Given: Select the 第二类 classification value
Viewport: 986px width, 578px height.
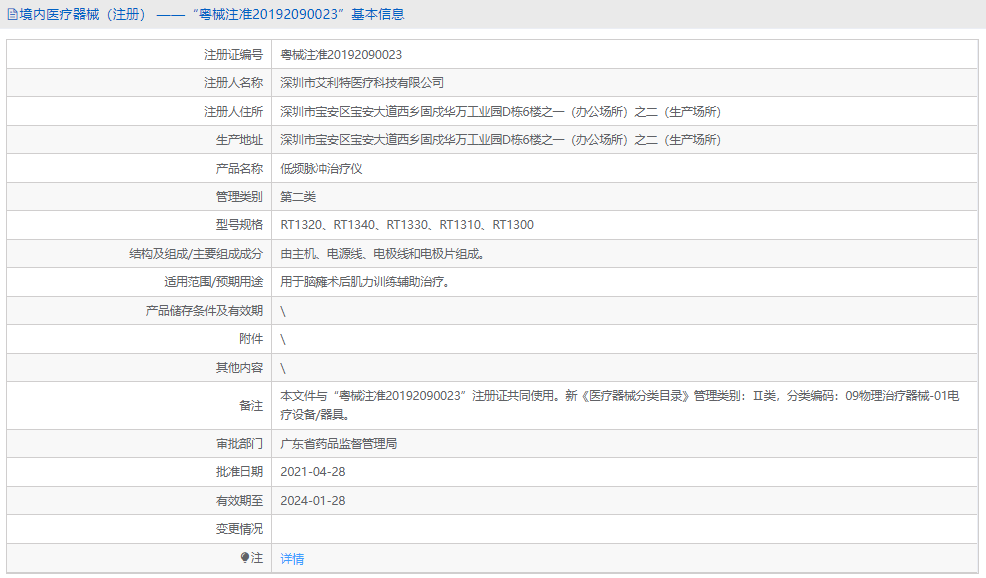Looking at the screenshot, I should [298, 196].
